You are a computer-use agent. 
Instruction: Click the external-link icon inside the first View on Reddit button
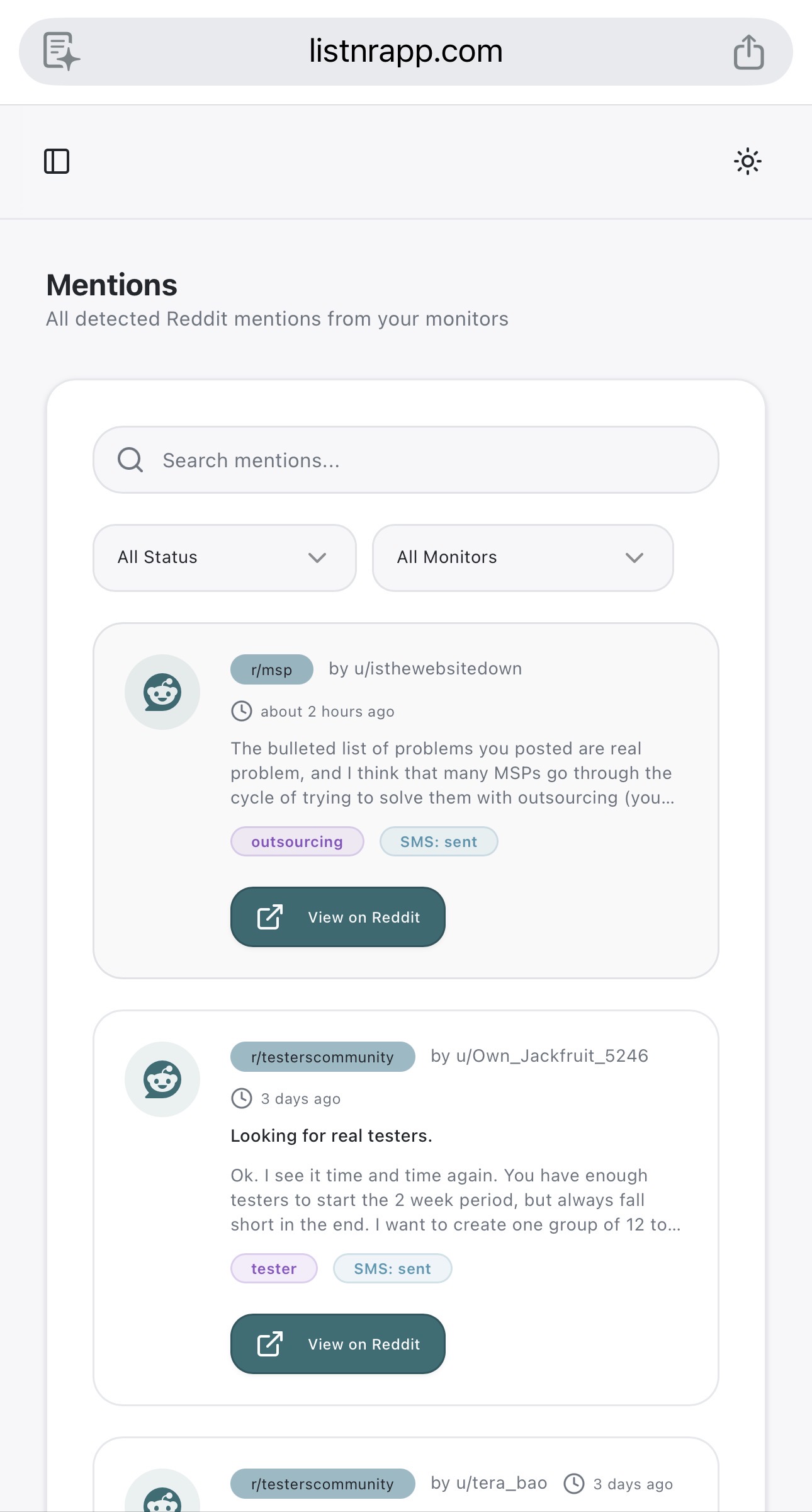(x=269, y=918)
